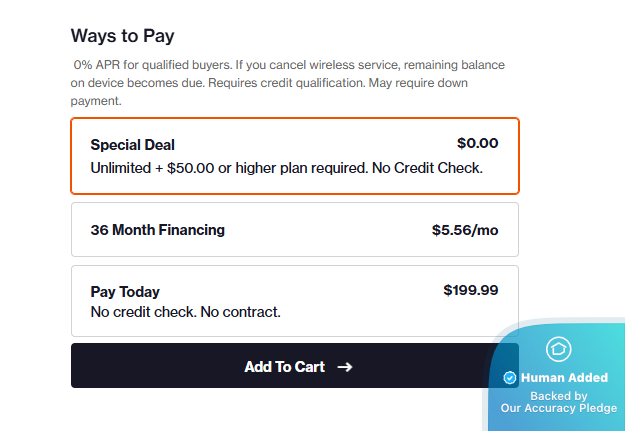Click the No credit check. No contract. text
Screen dimensions: 625x431
[185, 312]
